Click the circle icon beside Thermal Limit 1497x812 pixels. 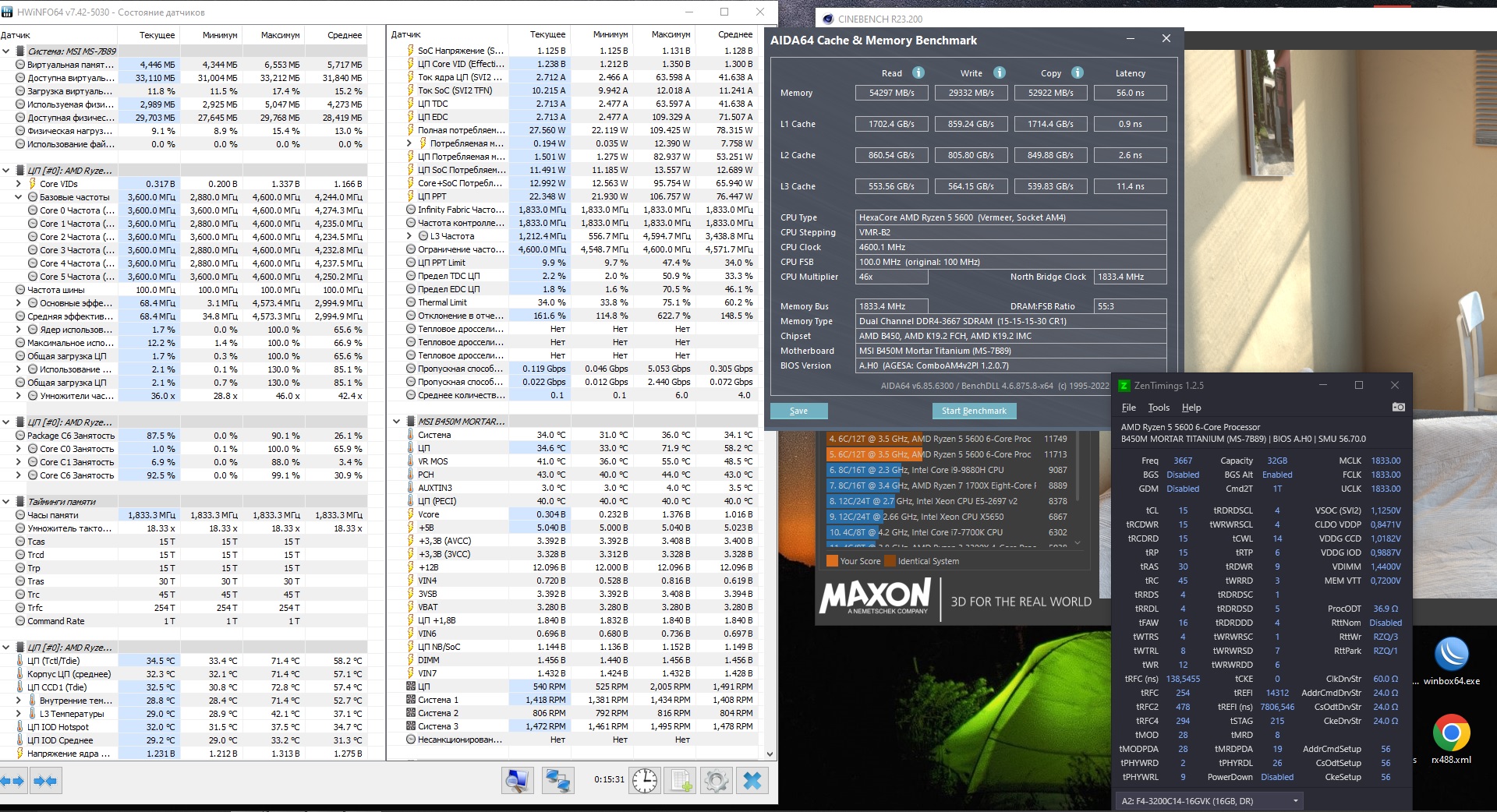(411, 302)
